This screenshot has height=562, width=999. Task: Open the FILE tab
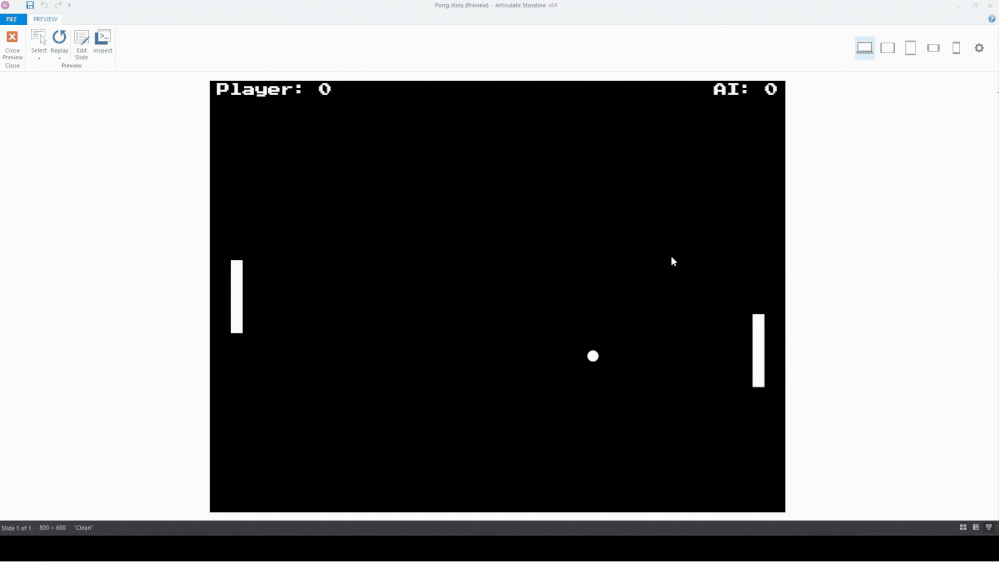[11, 19]
